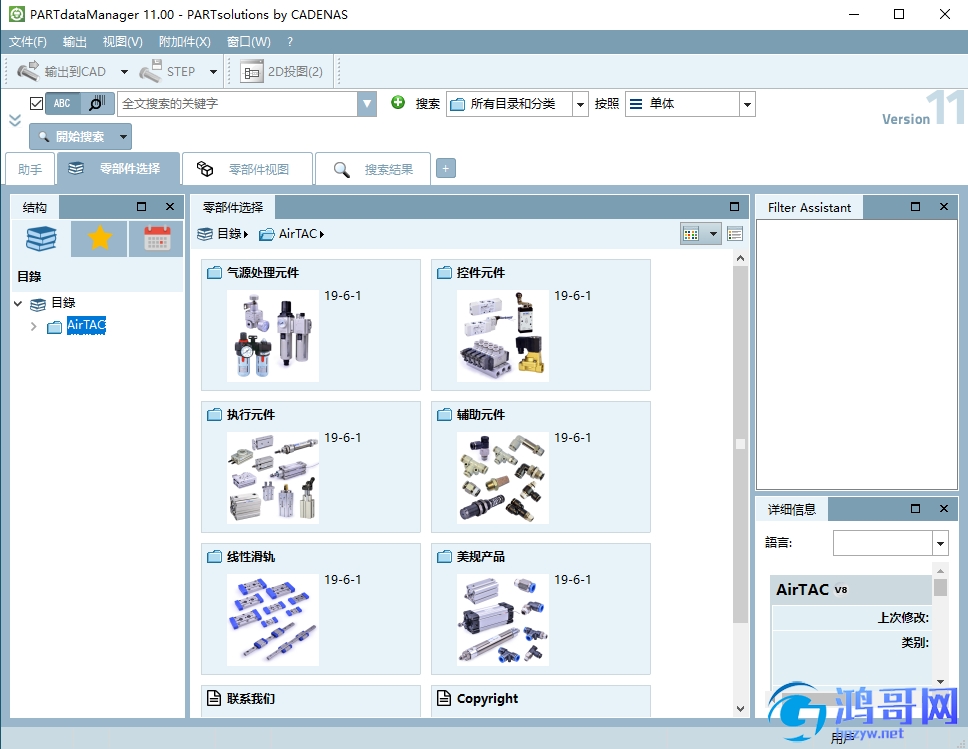Select AirTAC in the catalog tree
The width and height of the screenshot is (968, 749).
click(x=86, y=325)
